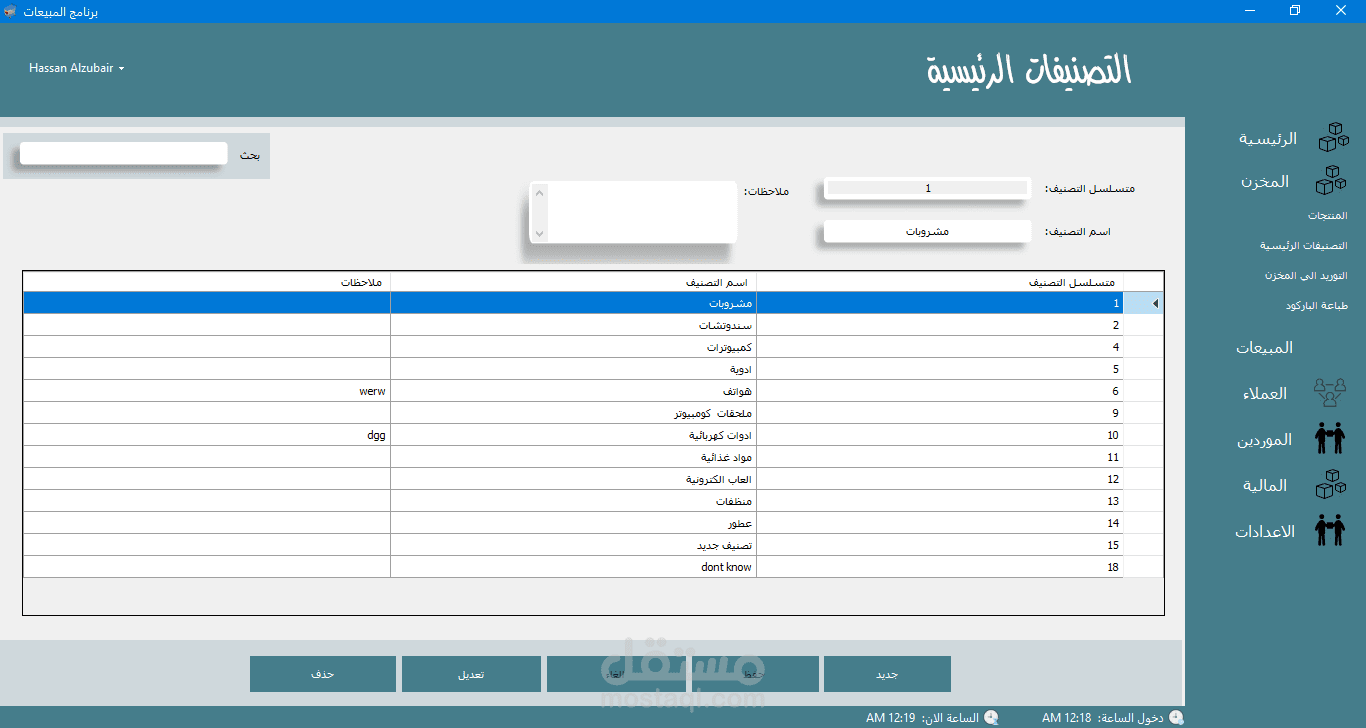Click serial number cell 4
Viewport: 1366px width, 728px height.
coord(940,347)
